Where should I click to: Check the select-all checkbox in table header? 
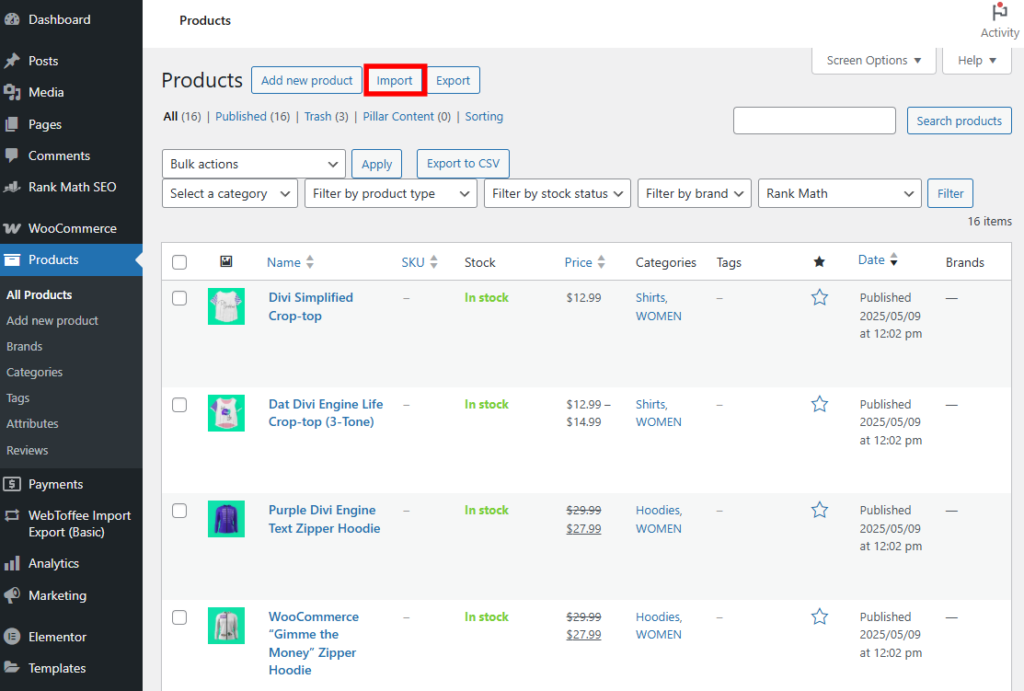pos(179,261)
